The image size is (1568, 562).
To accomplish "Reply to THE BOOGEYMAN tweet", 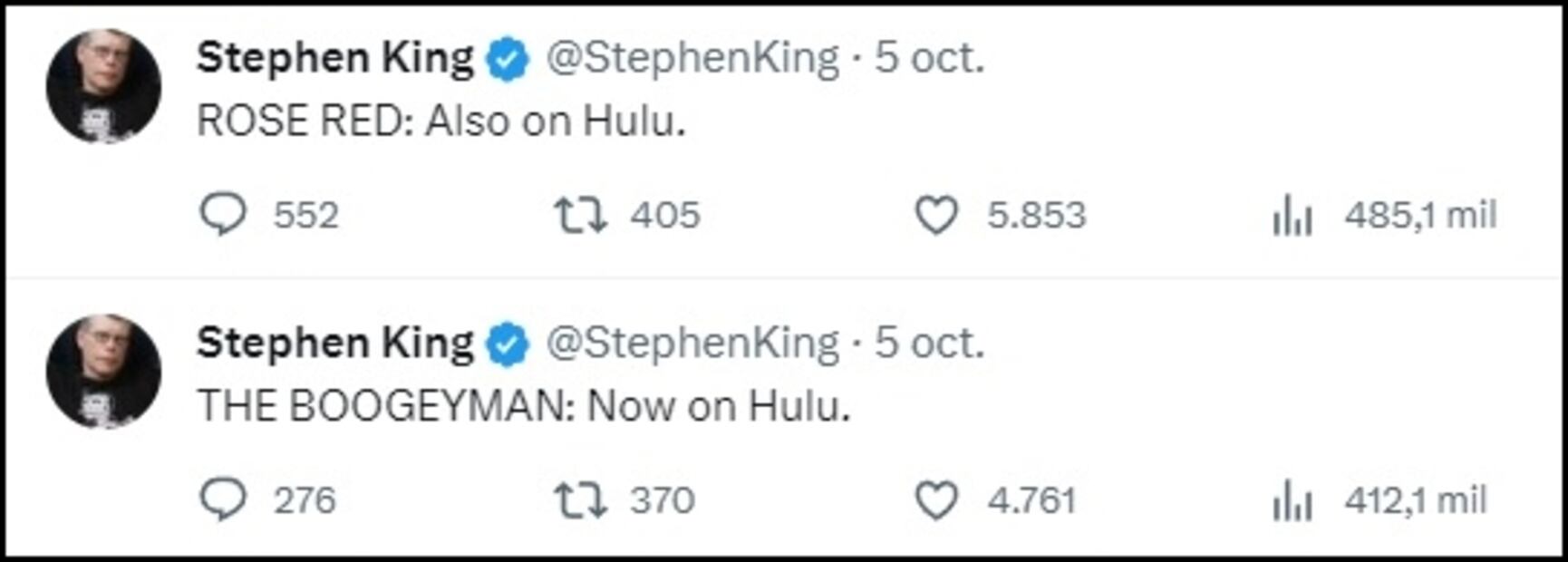I will (x=222, y=500).
